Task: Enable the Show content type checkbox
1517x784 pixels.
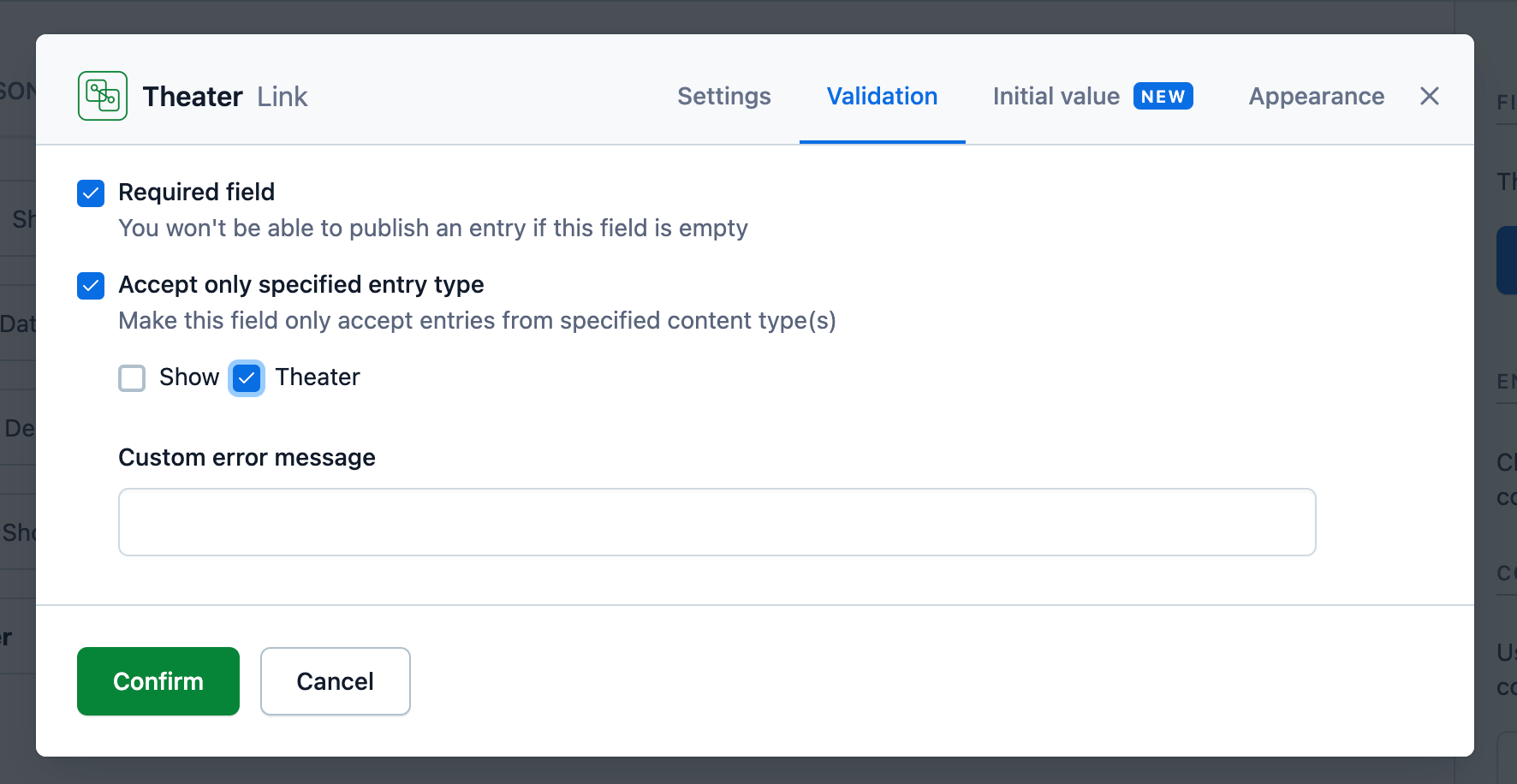Action: click(x=132, y=378)
